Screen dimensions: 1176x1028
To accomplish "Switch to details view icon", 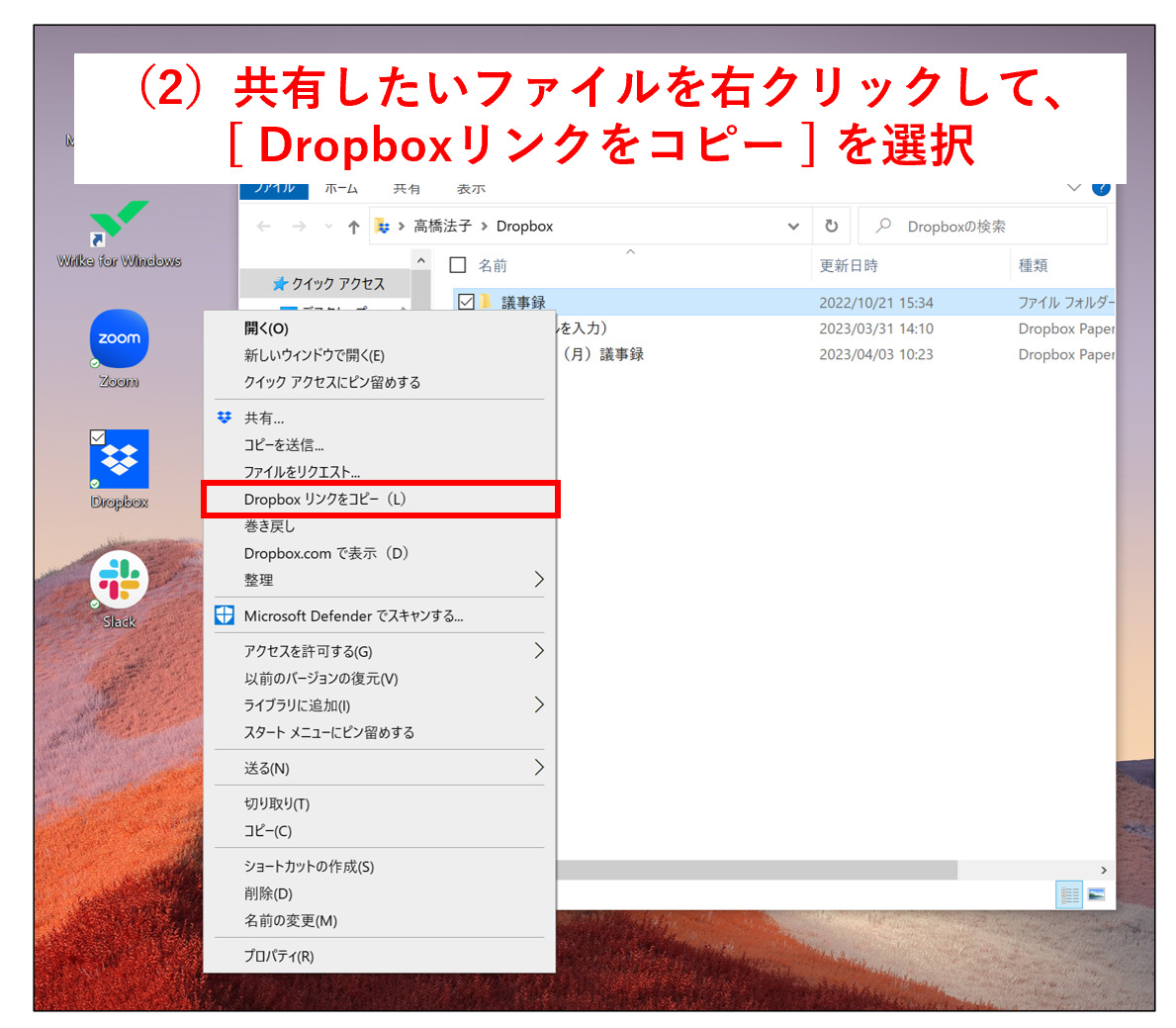I will point(1069,894).
